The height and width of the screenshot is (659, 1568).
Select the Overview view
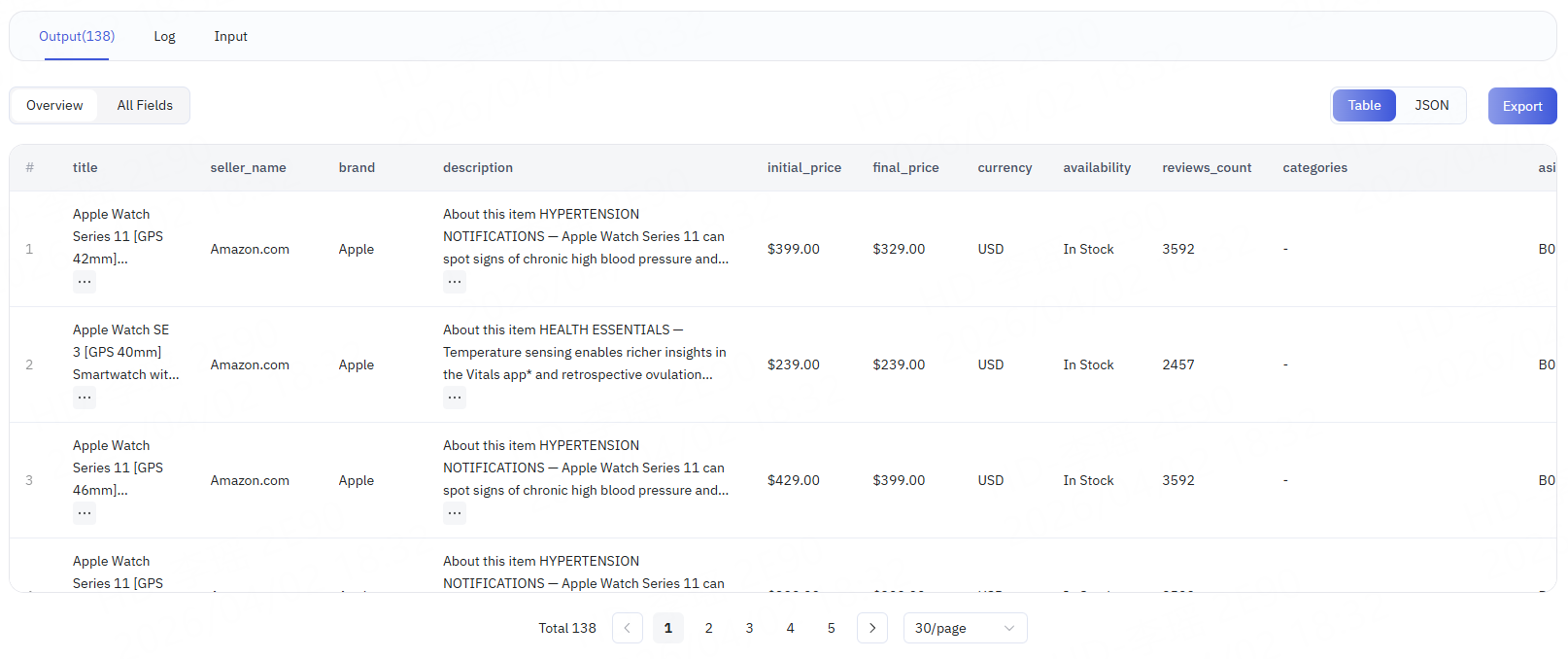[x=54, y=105]
